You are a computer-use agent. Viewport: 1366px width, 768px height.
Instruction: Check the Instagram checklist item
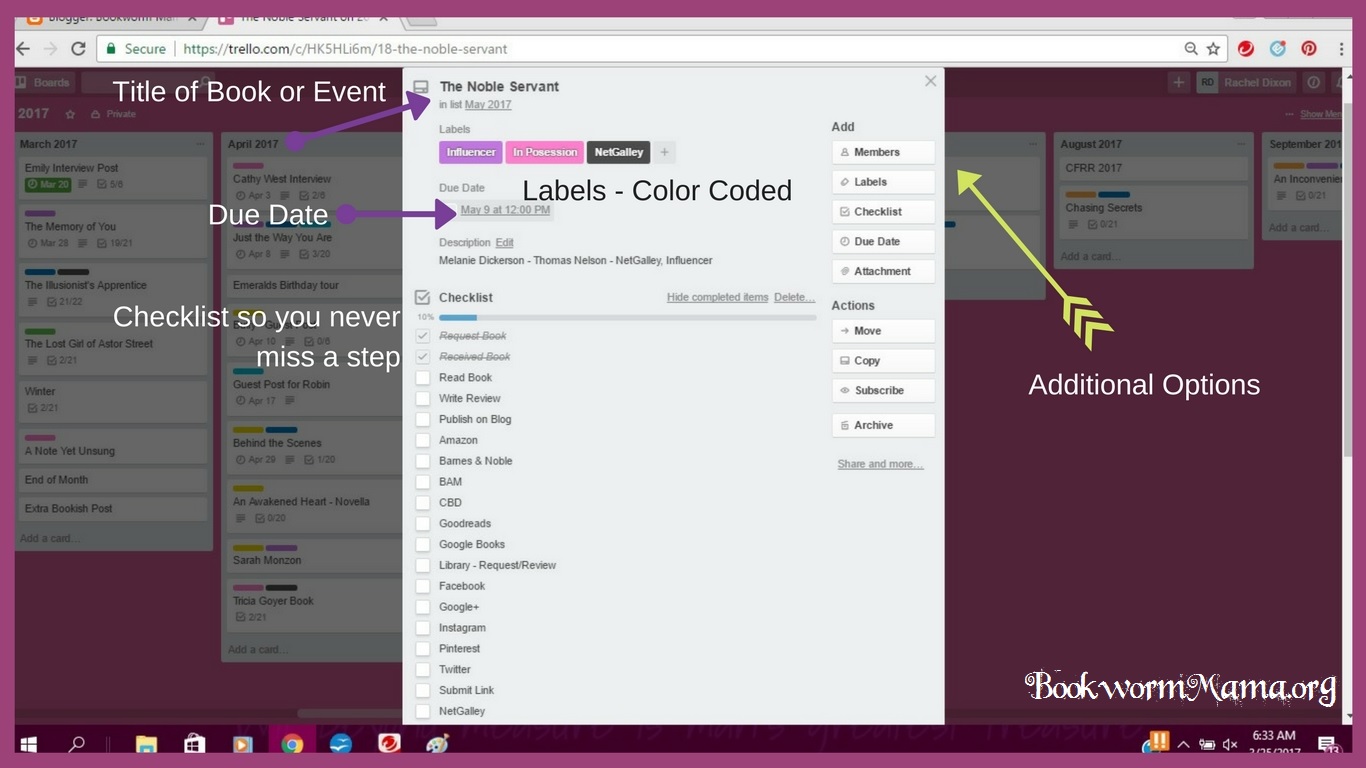pos(422,628)
